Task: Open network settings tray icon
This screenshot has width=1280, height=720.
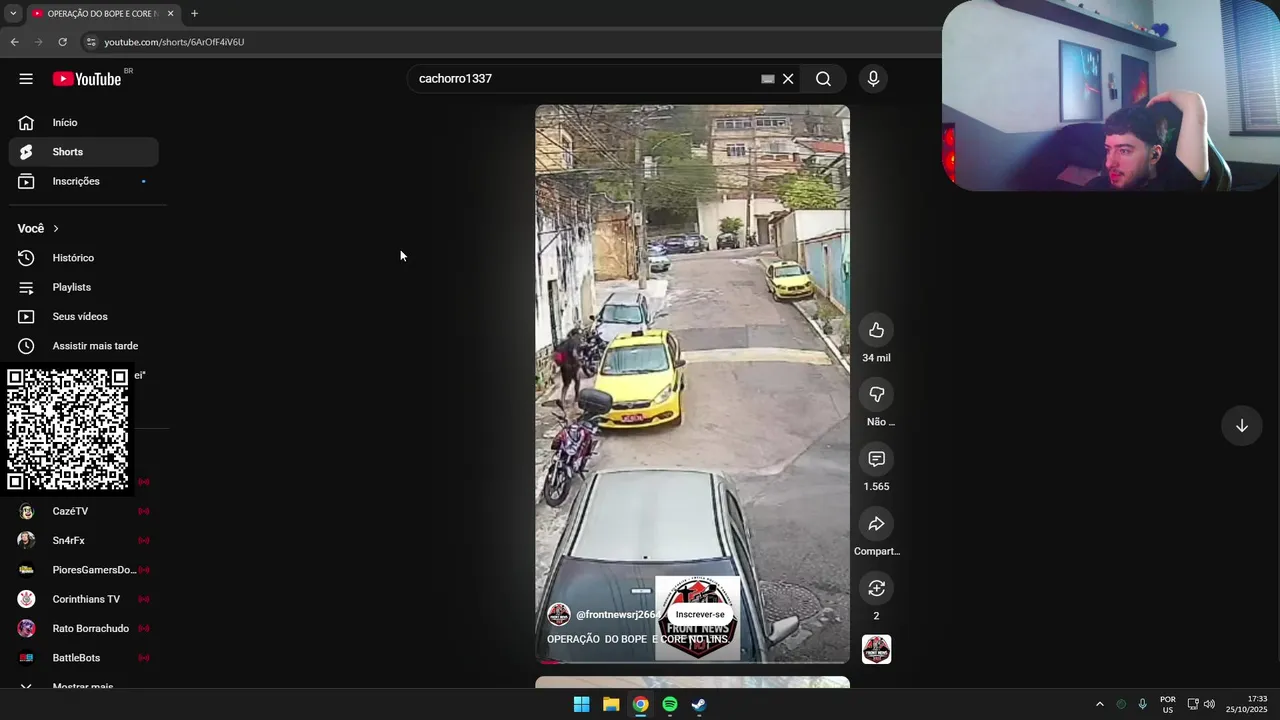Action: click(1193, 704)
